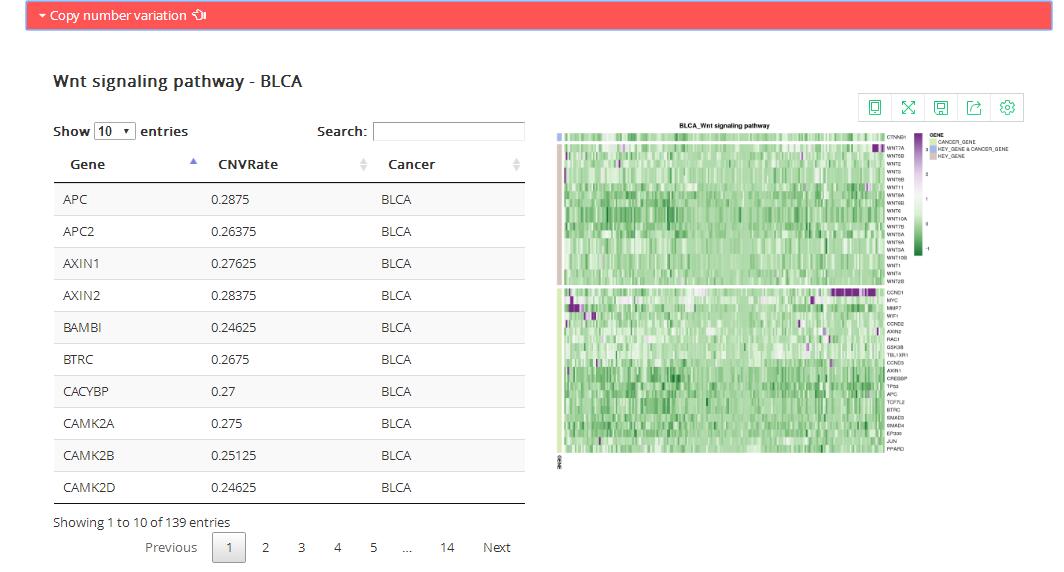Select page 5 in pagination

[x=373, y=547]
